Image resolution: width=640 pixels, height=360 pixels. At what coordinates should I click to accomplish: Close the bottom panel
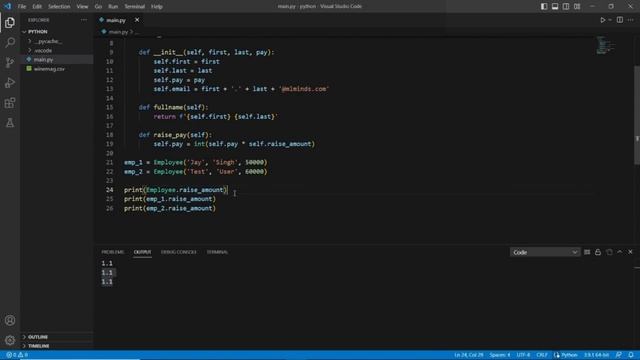coord(630,252)
